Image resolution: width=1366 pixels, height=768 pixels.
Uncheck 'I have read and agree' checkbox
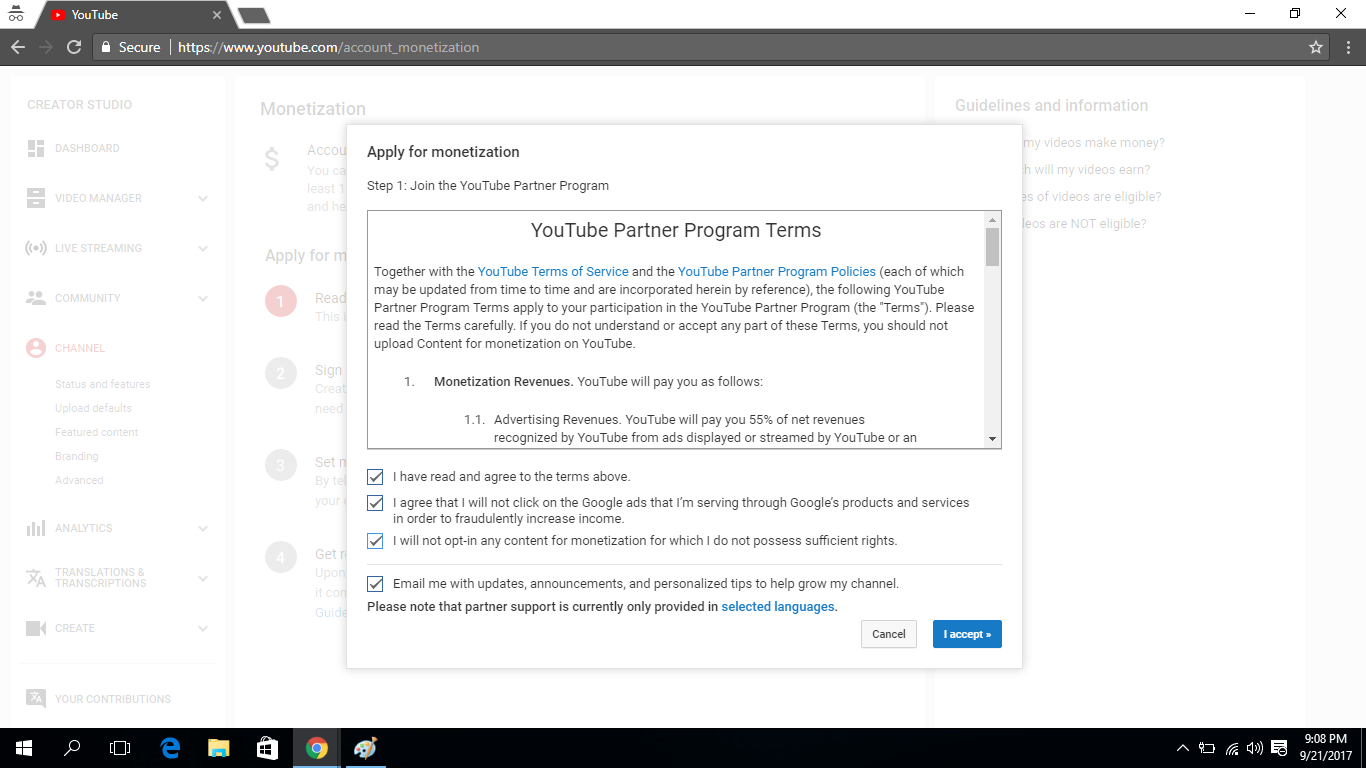(375, 477)
